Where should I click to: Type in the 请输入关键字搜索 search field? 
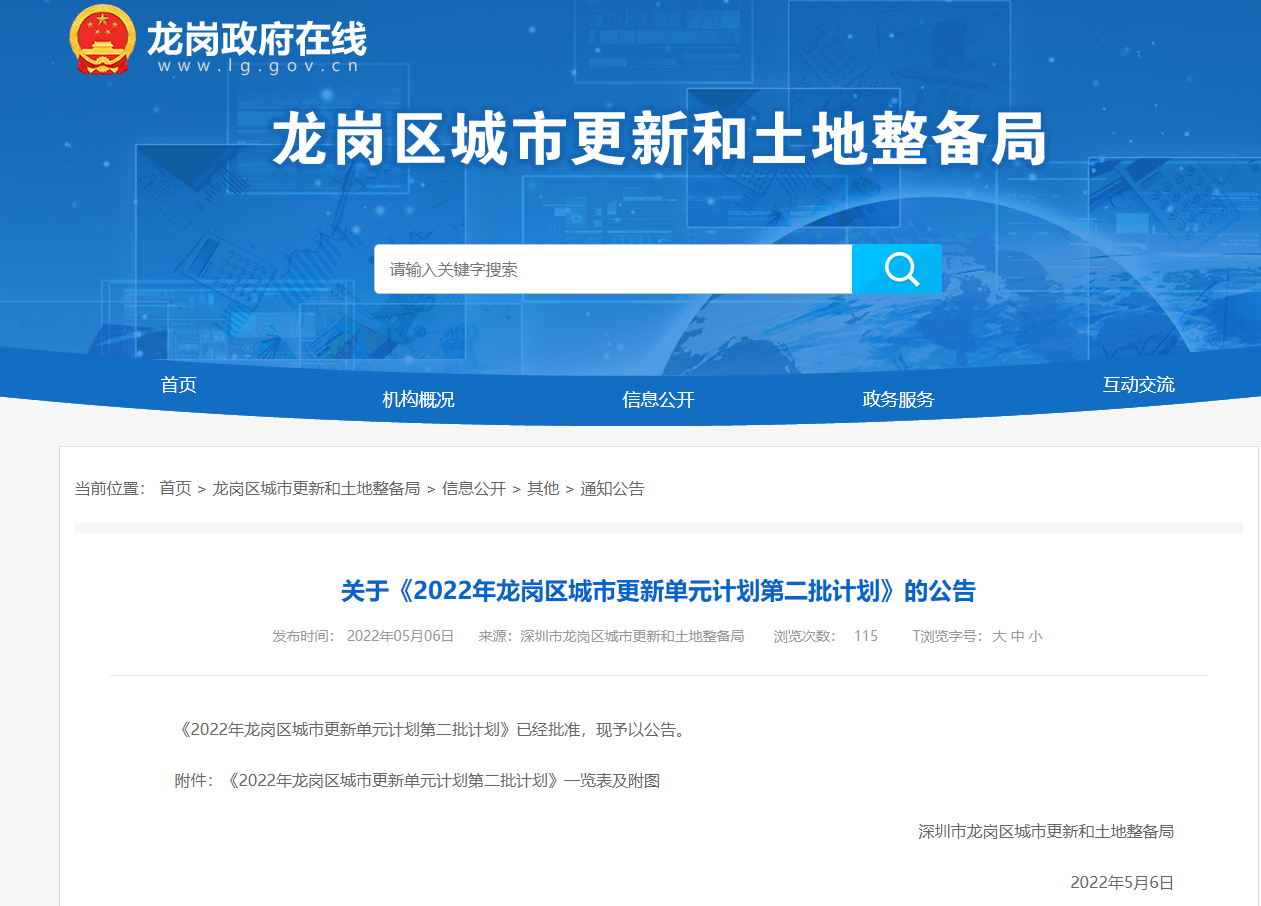612,269
